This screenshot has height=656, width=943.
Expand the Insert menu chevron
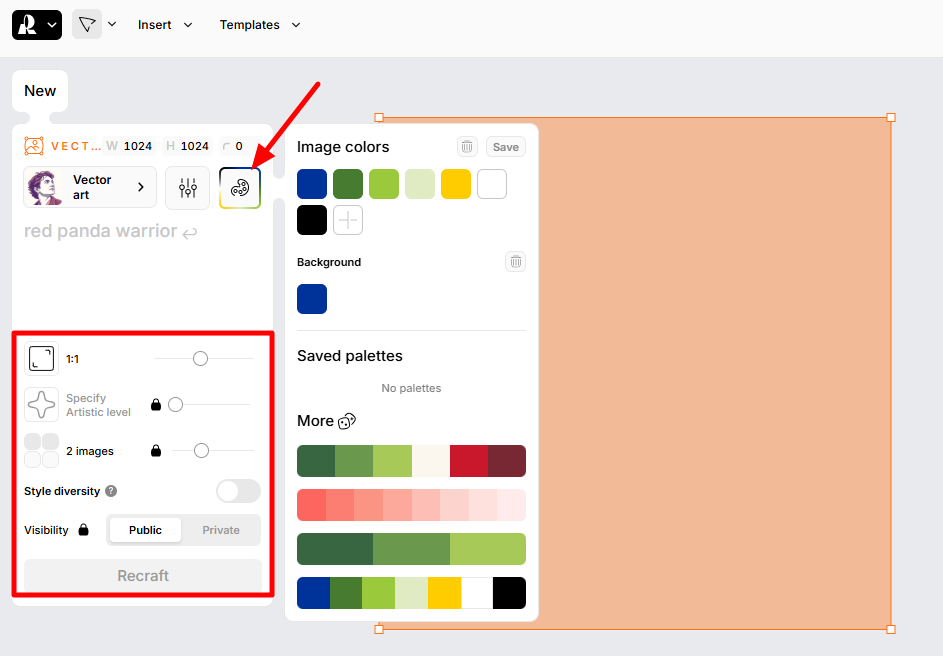click(x=188, y=25)
